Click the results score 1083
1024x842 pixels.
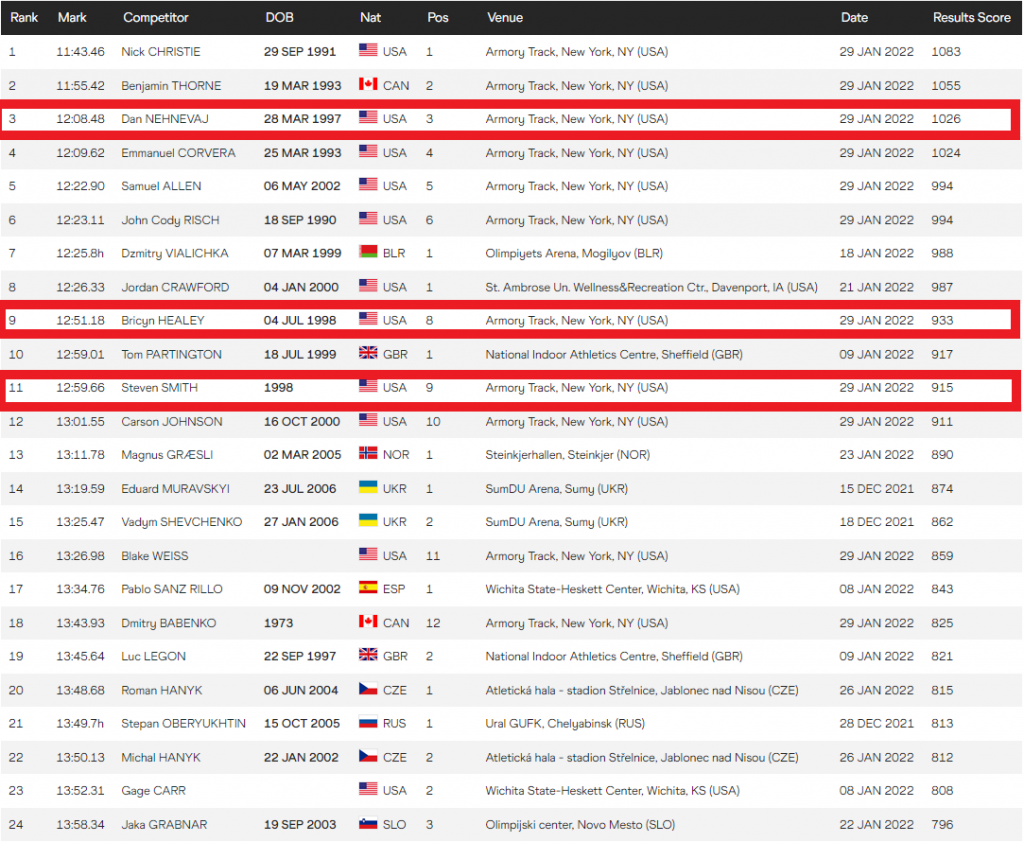[x=946, y=52]
